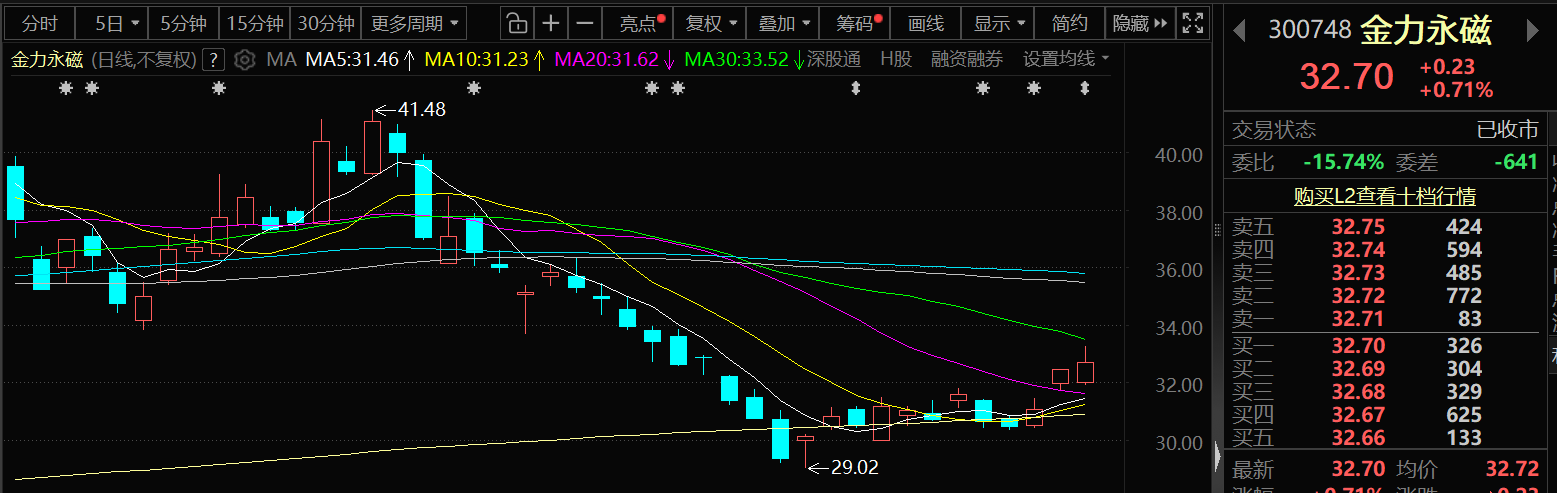Screen dimensions: 1557x493
Task: Click the 41.48 high price marker
Action: tap(420, 110)
